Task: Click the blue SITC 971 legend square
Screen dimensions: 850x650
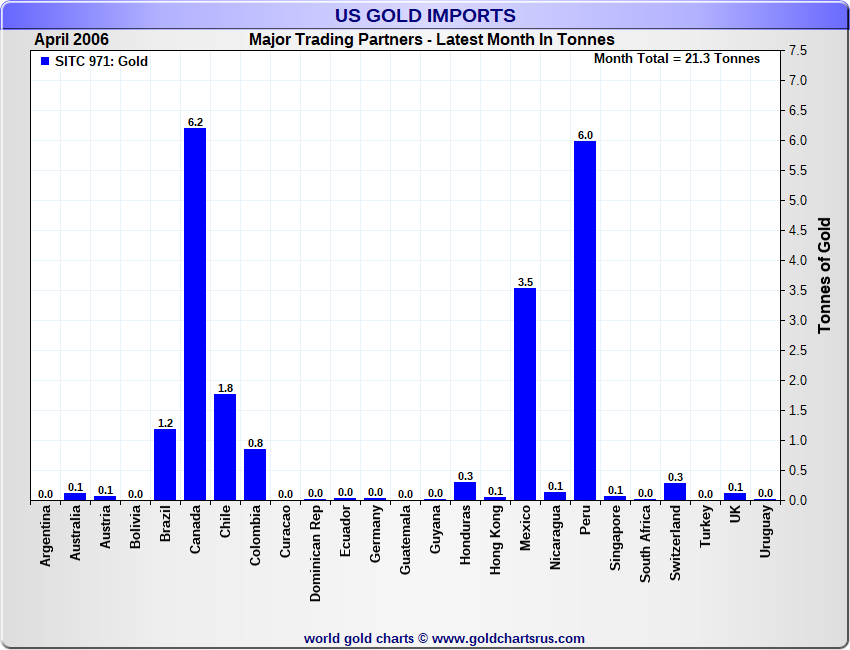Action: coord(45,61)
